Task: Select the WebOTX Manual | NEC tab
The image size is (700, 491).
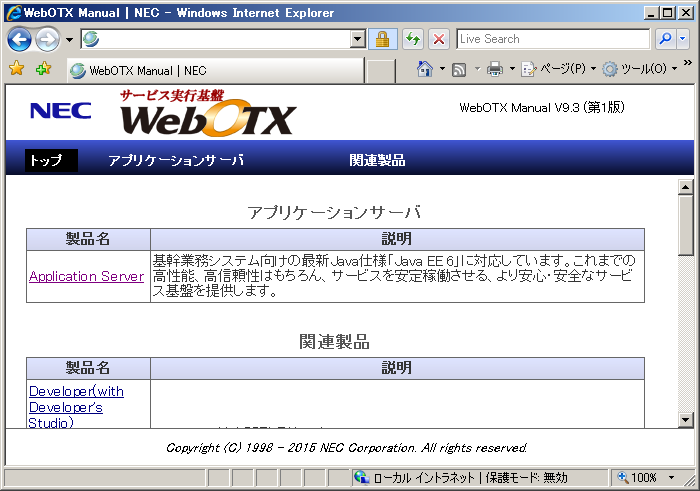Action: tap(215, 71)
